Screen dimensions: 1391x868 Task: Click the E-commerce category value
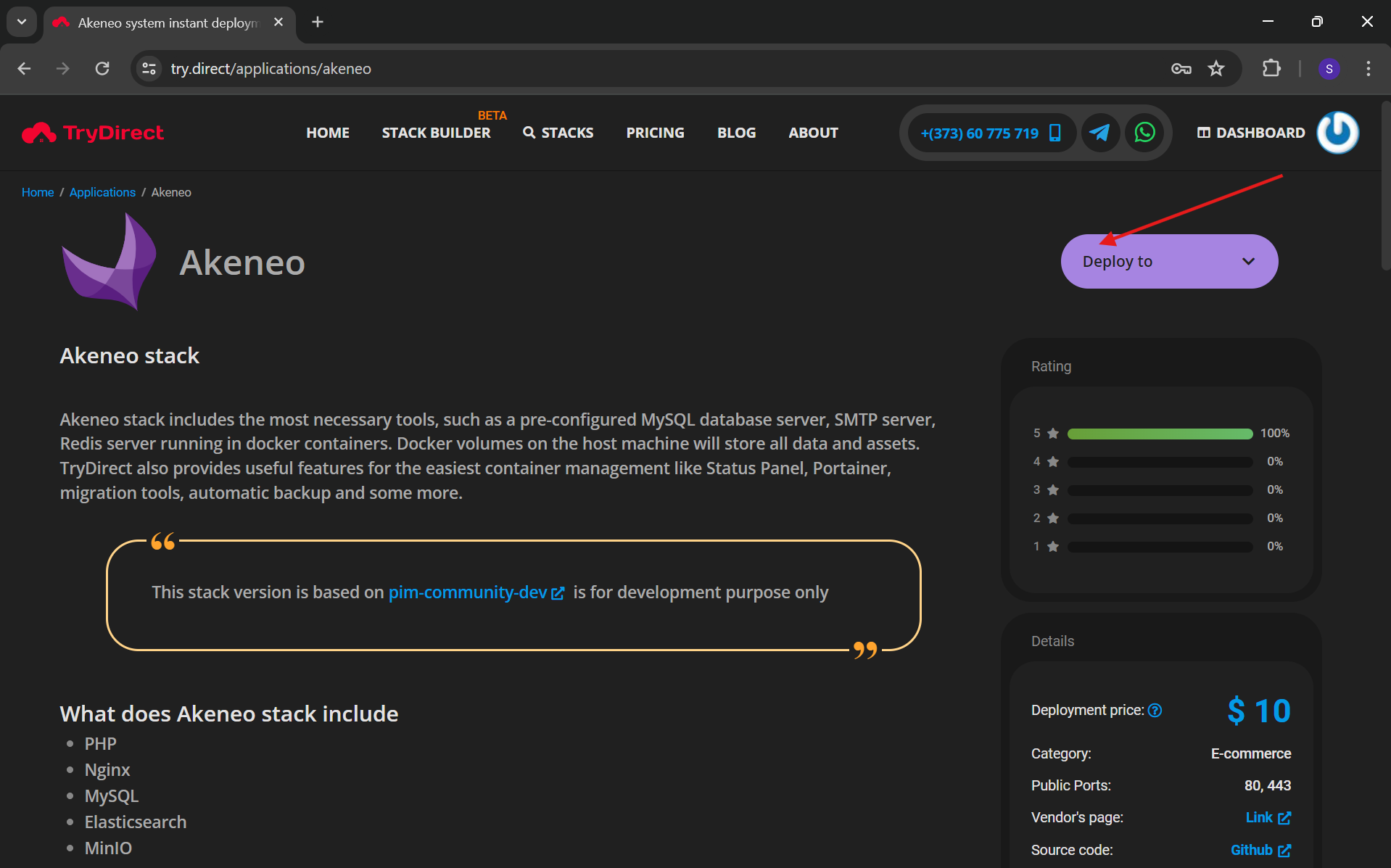pyautogui.click(x=1251, y=753)
